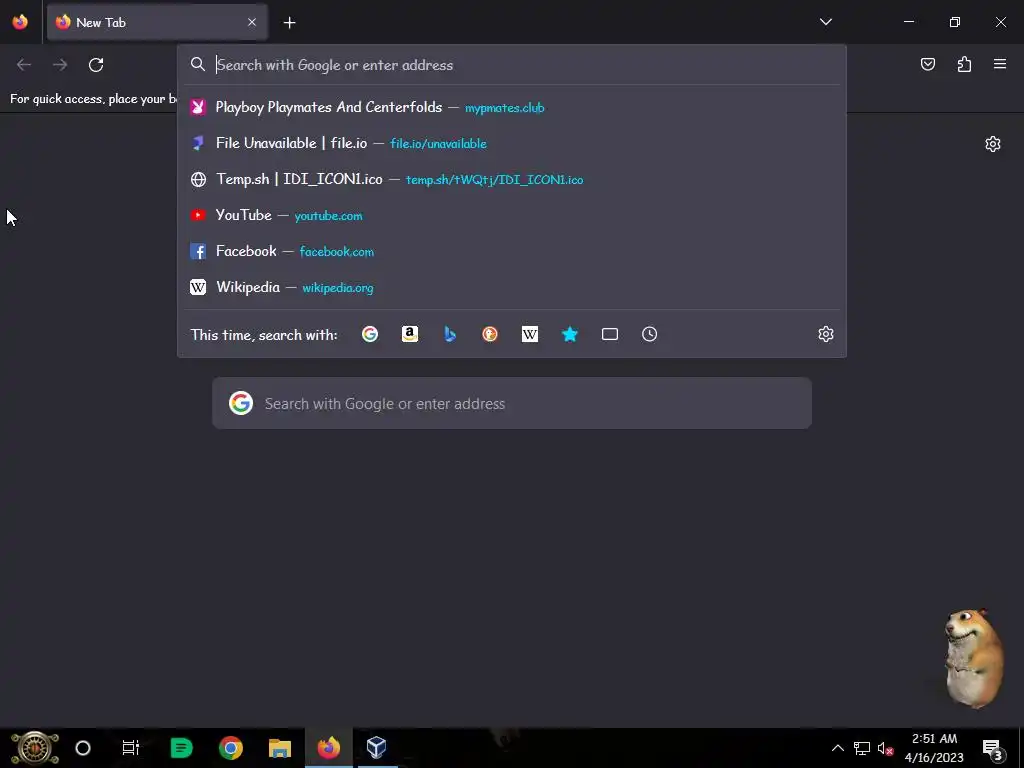The image size is (1024, 768).
Task: Show hidden system tray icons chevron
Action: (837, 748)
